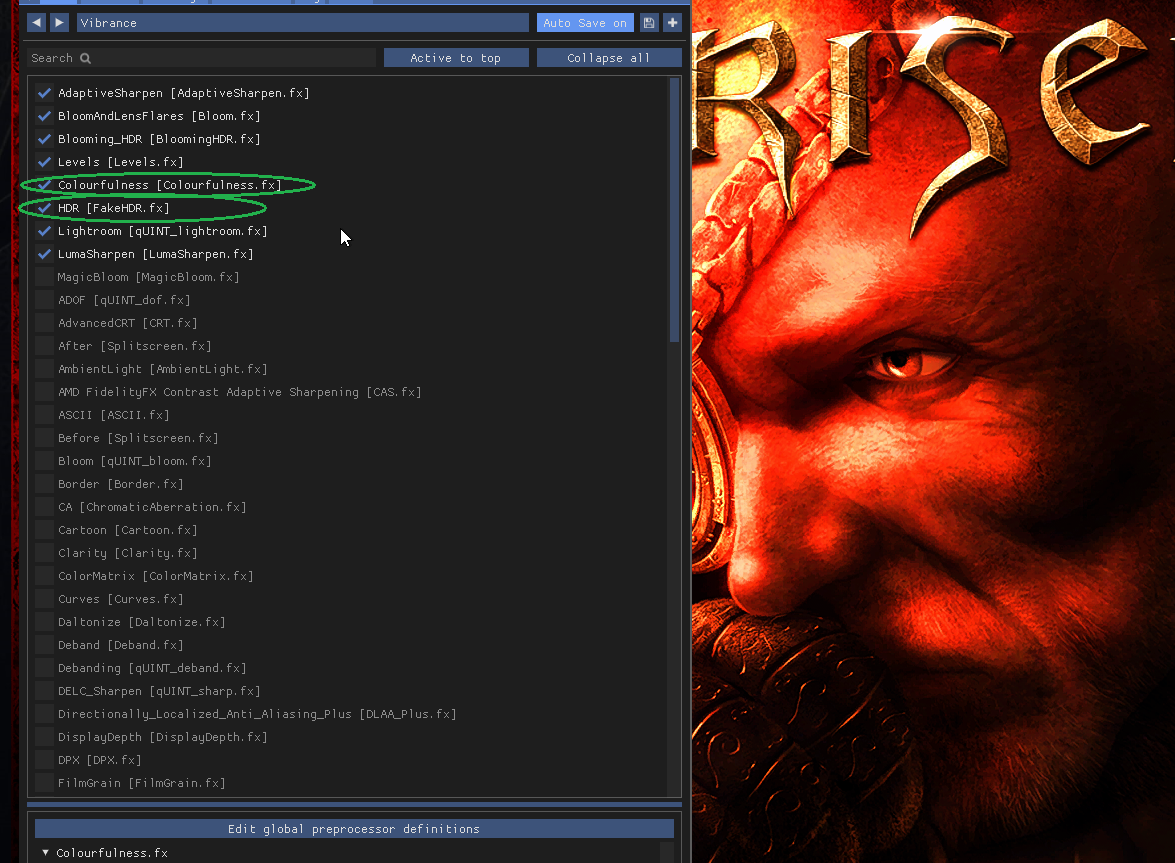
Task: Select the 'LumaSharpen [LumaSharpen.fx]' row text
Action: tap(156, 254)
